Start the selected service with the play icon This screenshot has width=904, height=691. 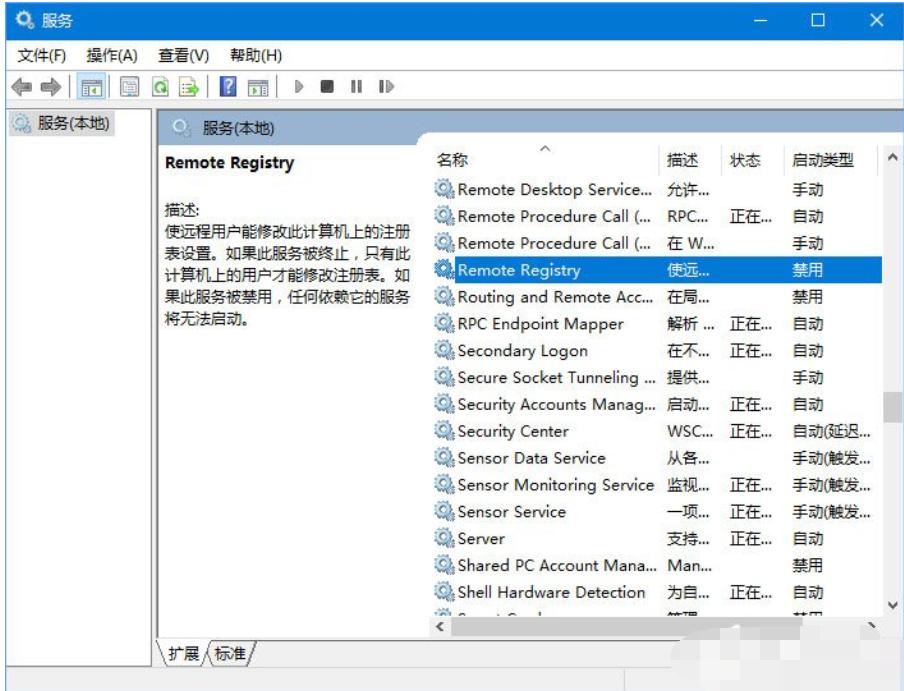point(299,86)
